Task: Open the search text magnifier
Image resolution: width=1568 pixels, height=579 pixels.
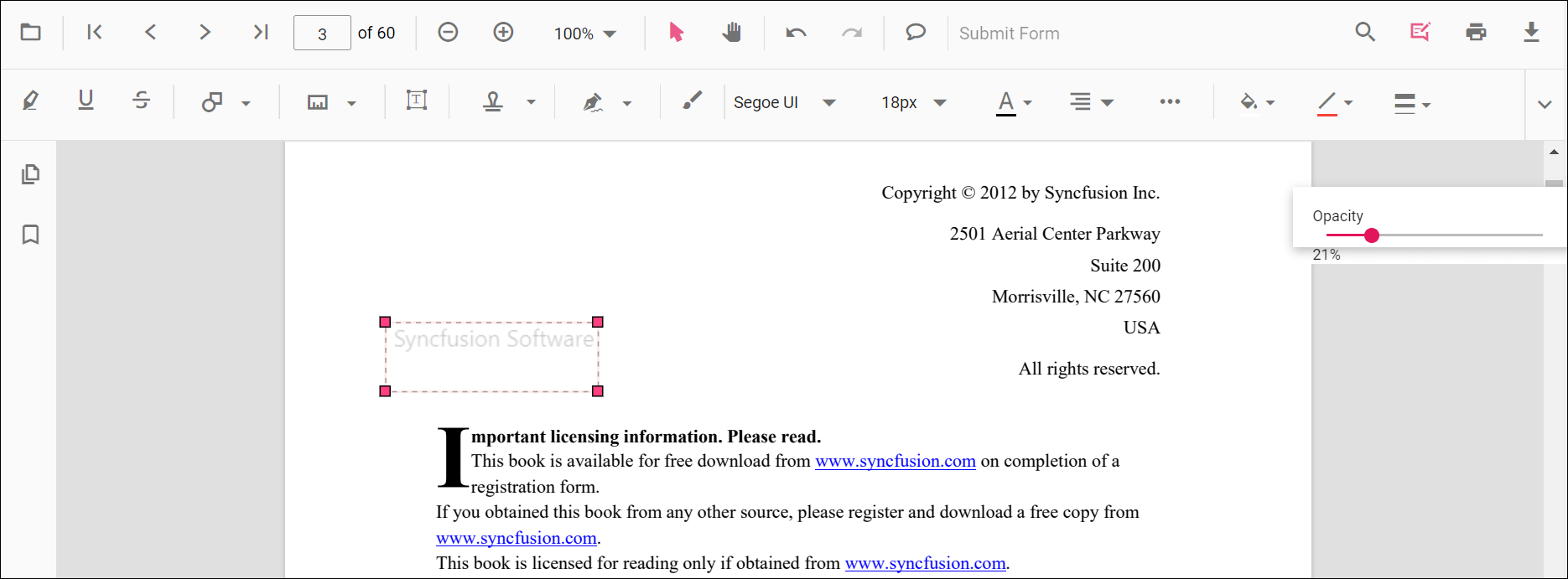Action: [x=1365, y=33]
